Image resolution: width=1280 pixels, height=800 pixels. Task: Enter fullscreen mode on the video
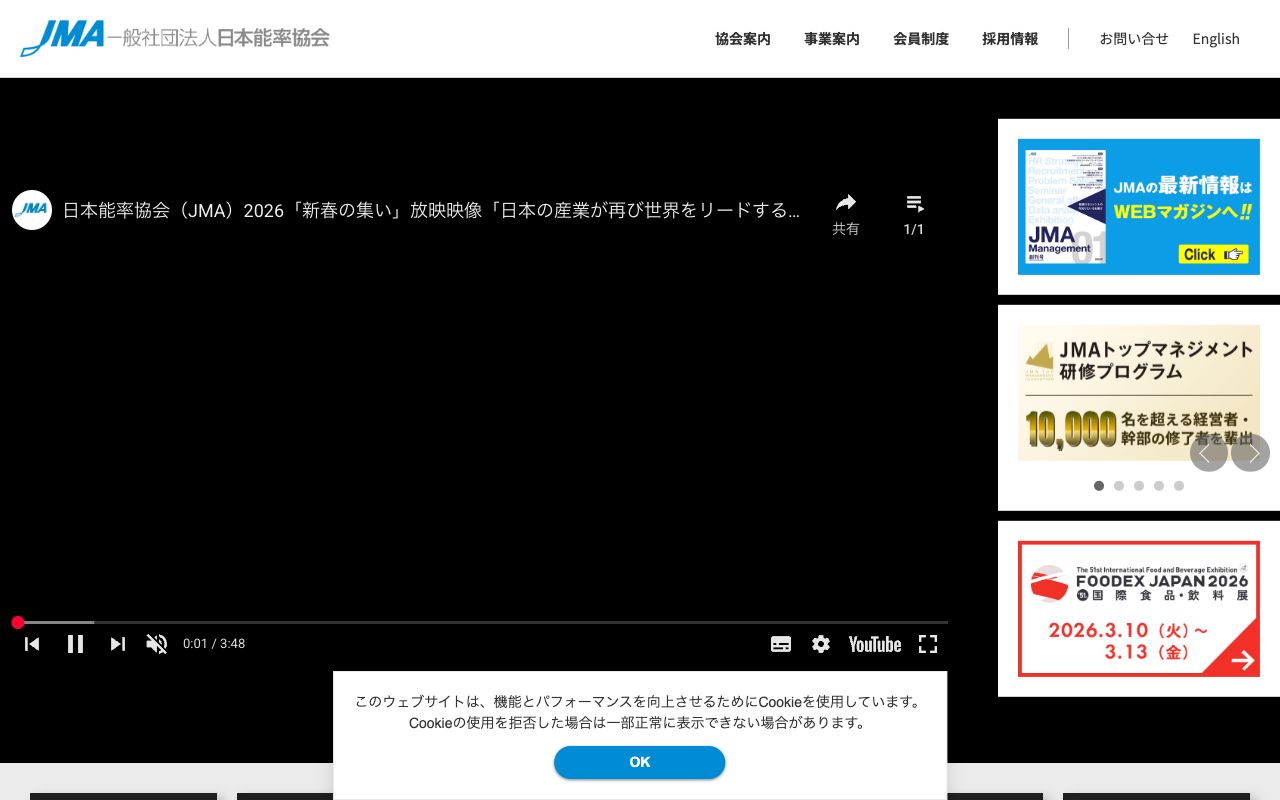click(x=927, y=644)
